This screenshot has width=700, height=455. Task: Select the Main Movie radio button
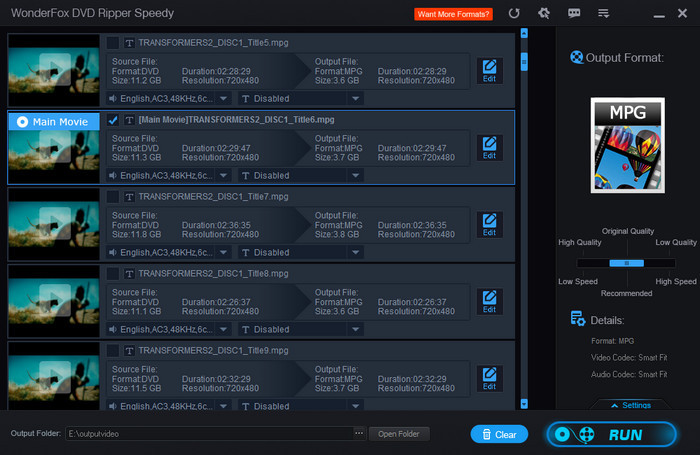(22, 122)
